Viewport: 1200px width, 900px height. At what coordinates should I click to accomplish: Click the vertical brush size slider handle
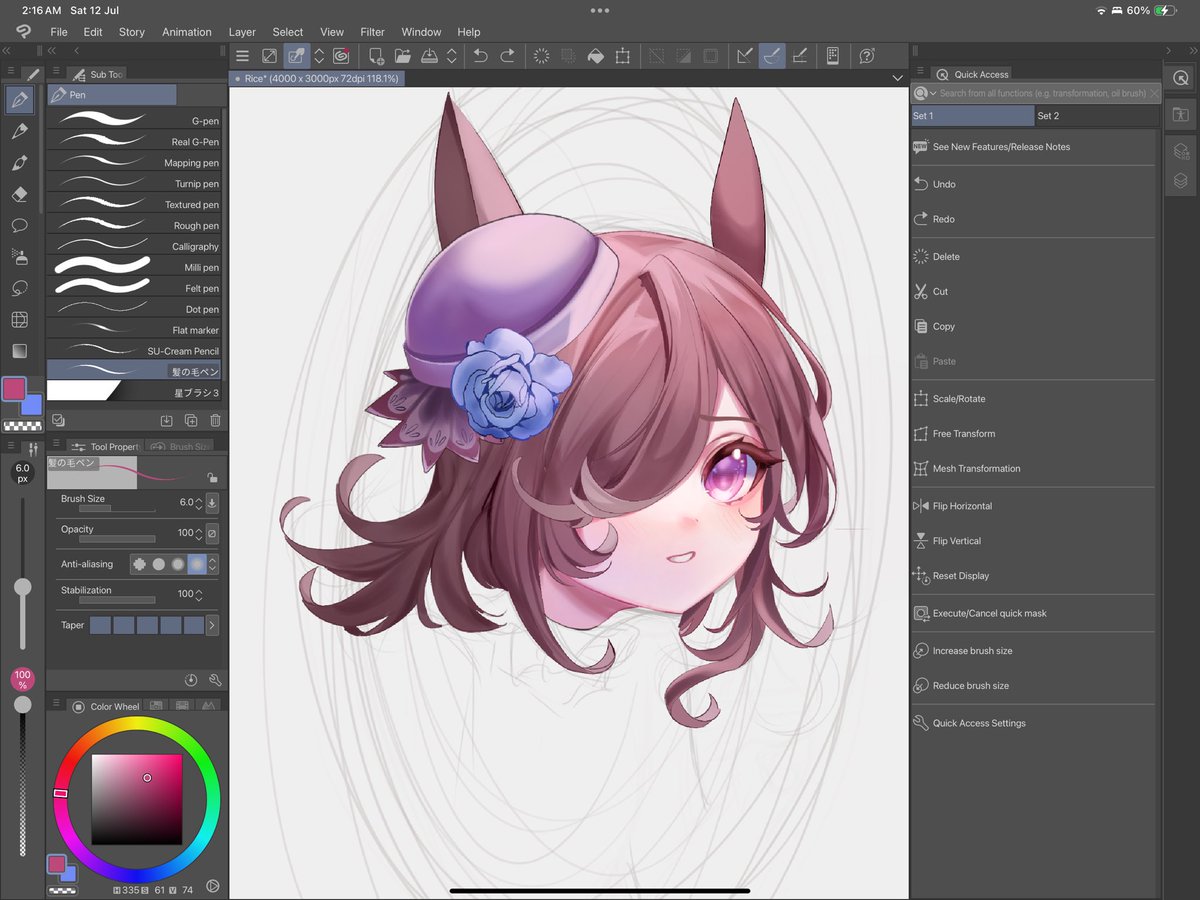22,587
